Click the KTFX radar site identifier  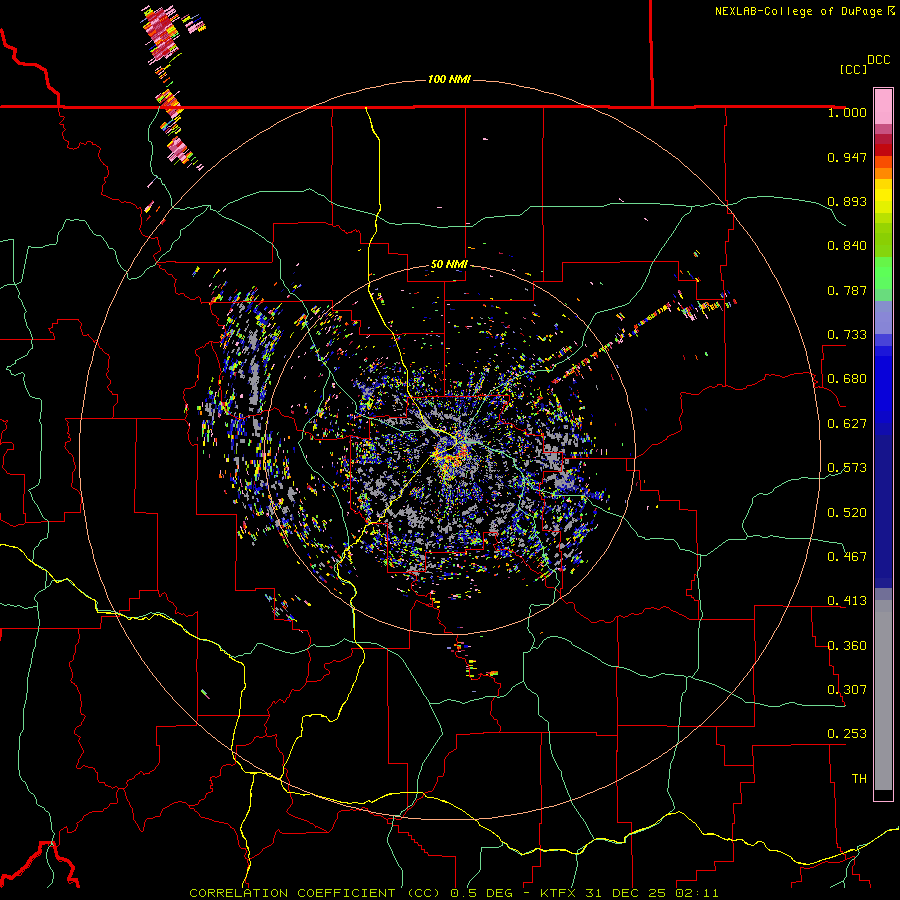(560, 893)
